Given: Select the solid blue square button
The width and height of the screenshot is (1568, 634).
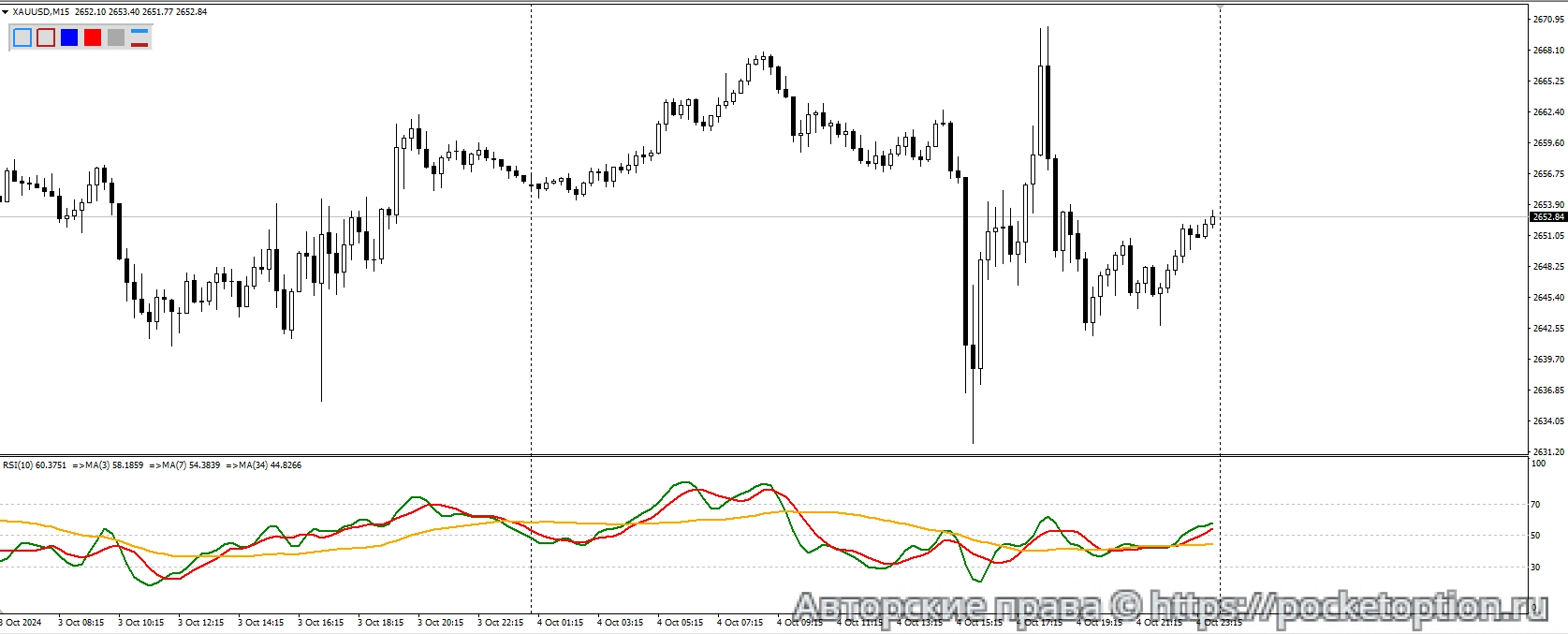Looking at the screenshot, I should [69, 37].
